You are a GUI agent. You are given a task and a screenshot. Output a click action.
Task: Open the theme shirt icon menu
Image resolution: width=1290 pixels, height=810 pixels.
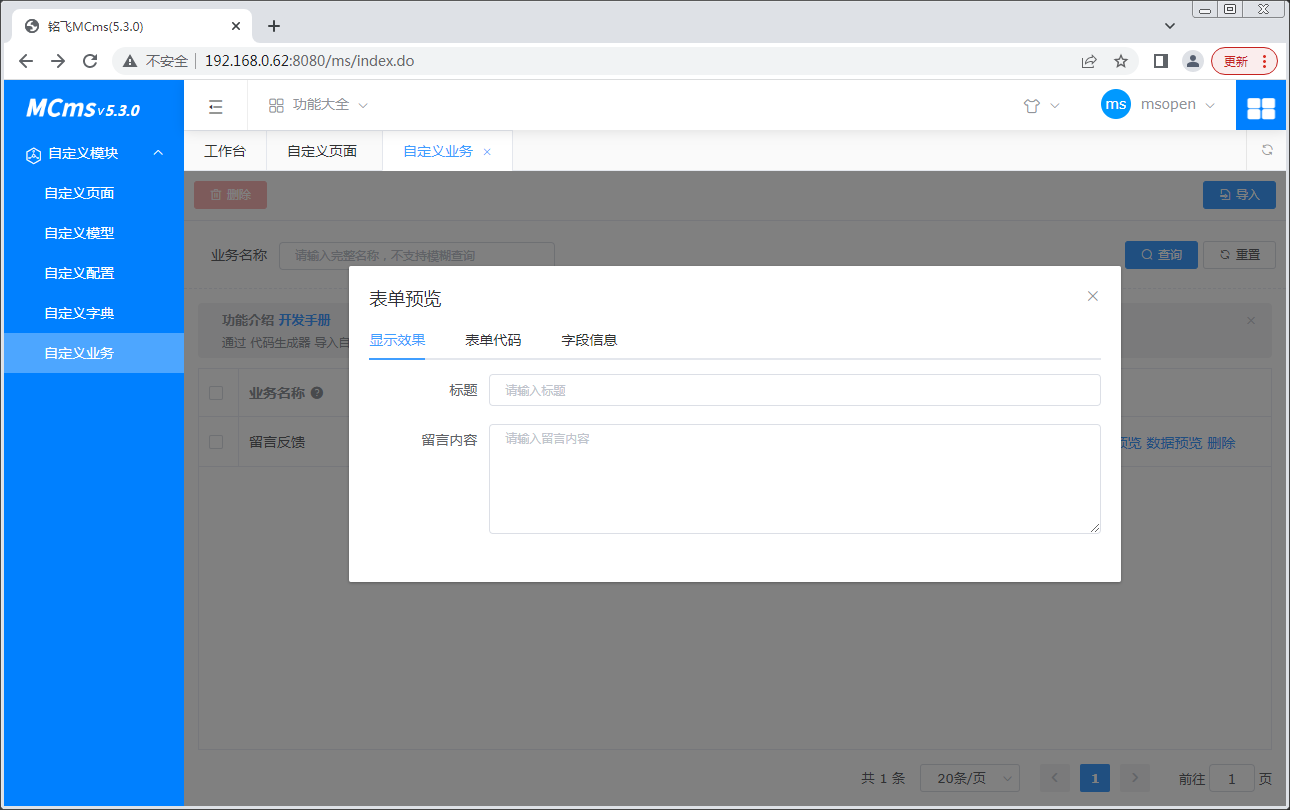(1040, 106)
